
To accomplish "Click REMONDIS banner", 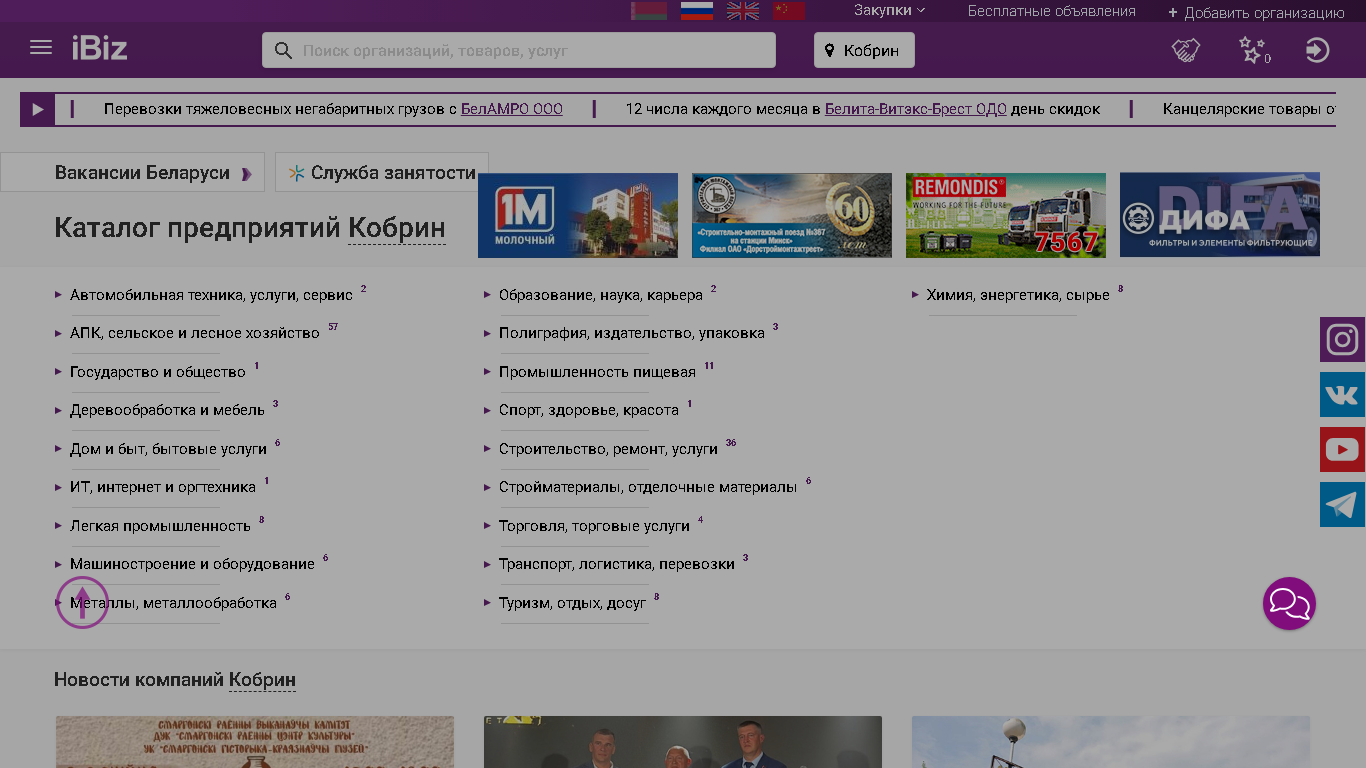I will point(1005,215).
